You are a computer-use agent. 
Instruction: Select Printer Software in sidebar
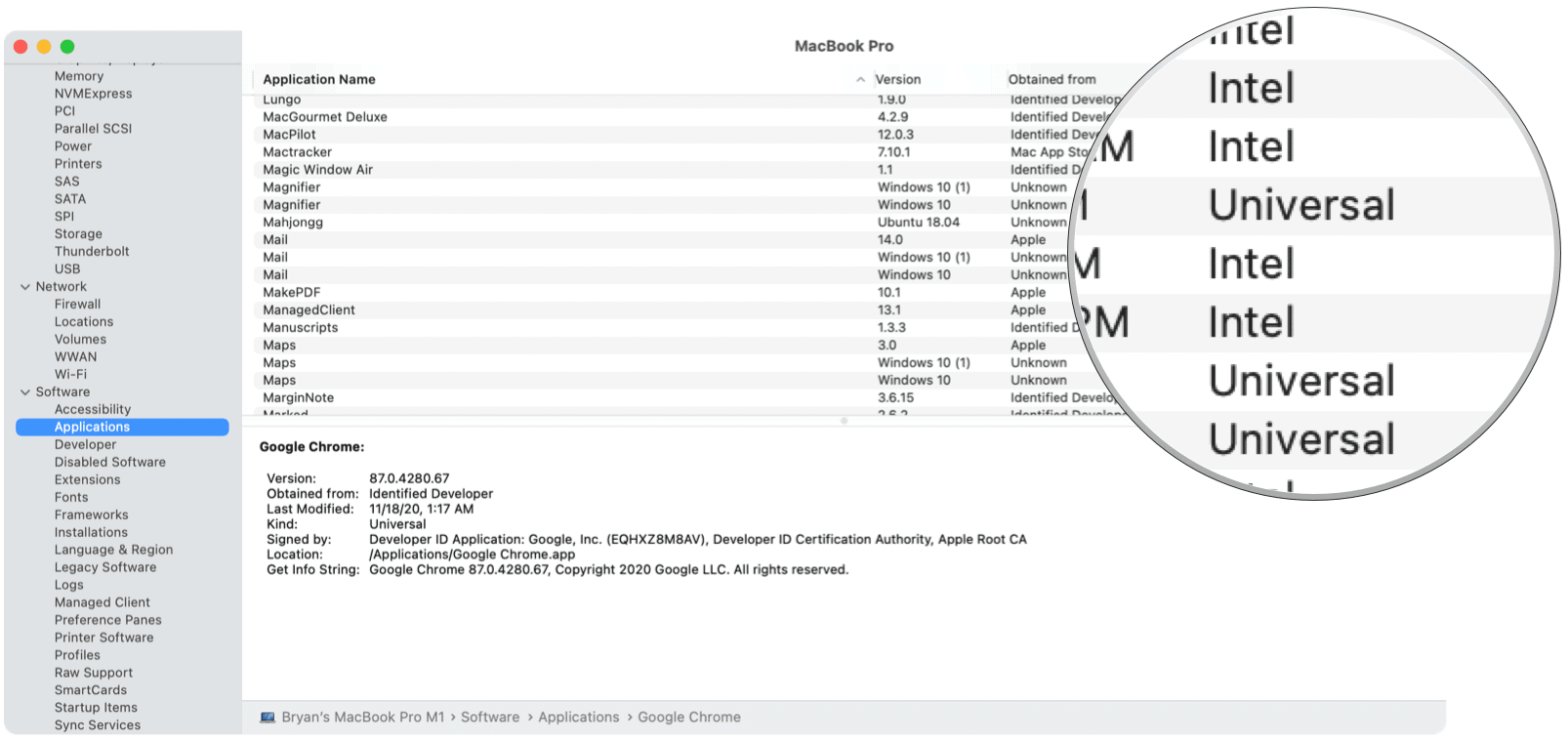click(104, 638)
